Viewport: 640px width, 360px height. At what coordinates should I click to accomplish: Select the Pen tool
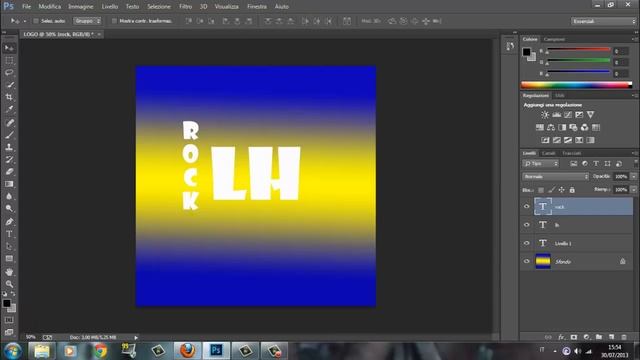click(x=9, y=222)
